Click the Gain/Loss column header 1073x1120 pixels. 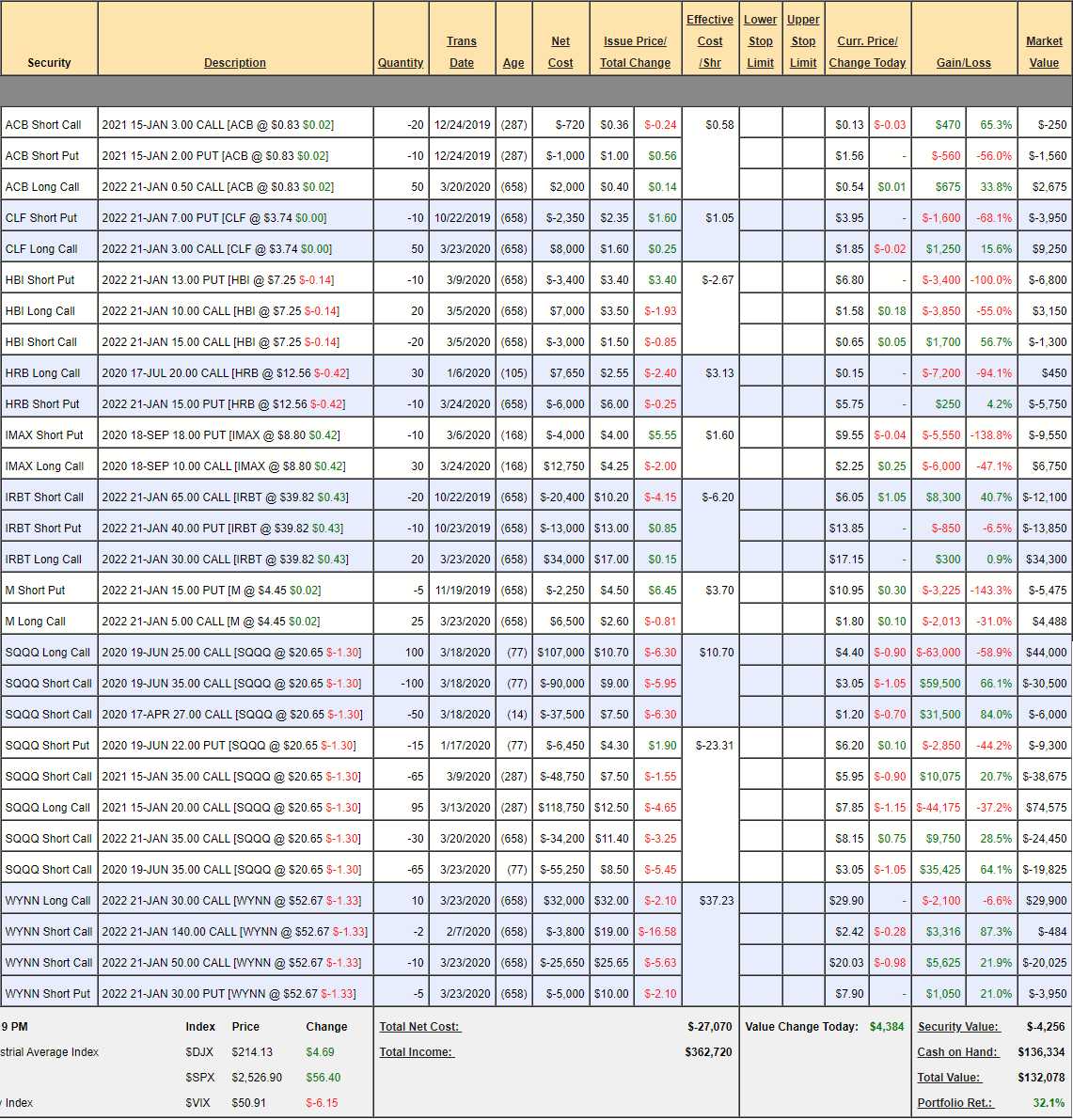click(x=963, y=63)
